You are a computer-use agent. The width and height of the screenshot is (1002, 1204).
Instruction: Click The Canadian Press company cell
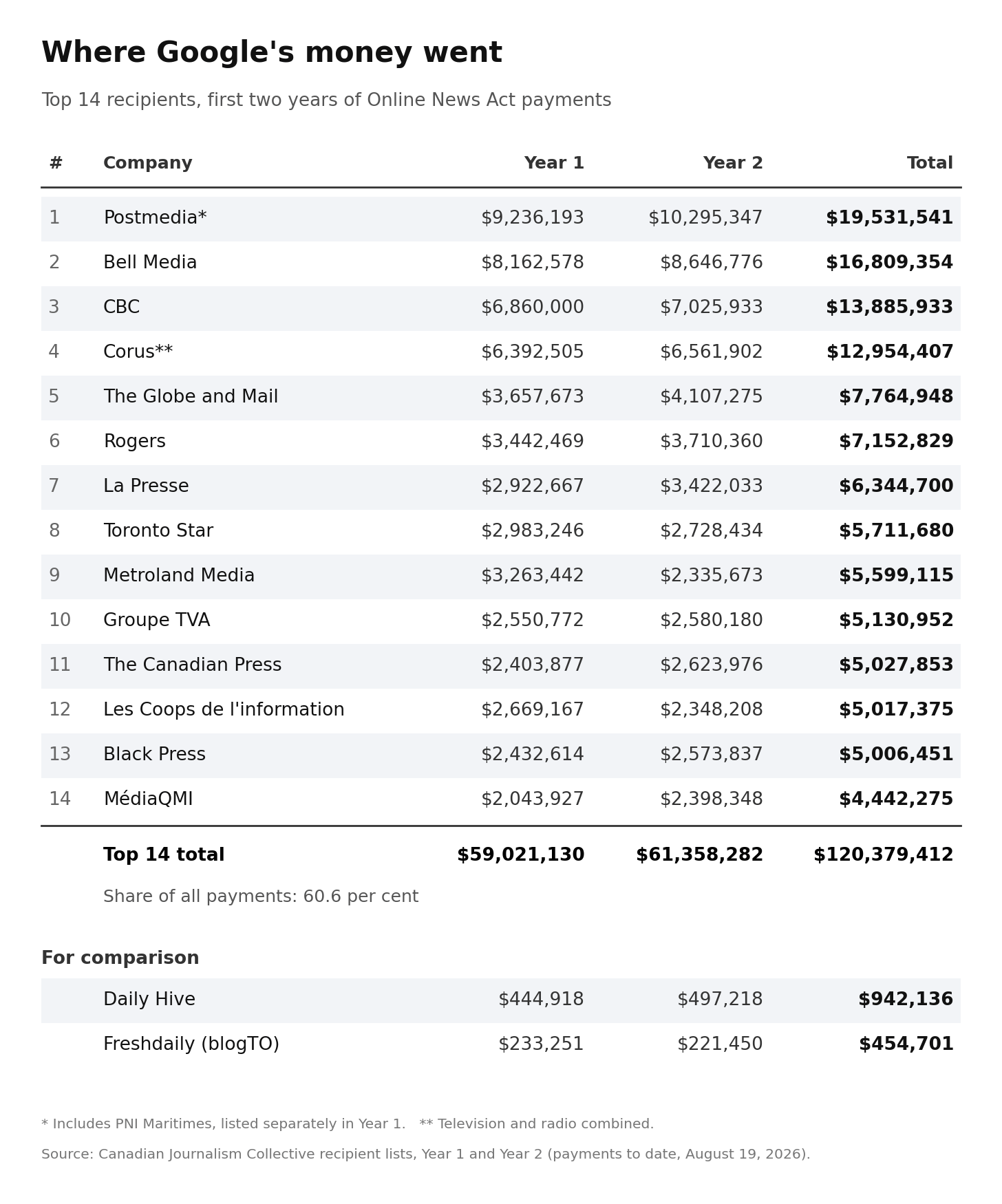(x=193, y=665)
